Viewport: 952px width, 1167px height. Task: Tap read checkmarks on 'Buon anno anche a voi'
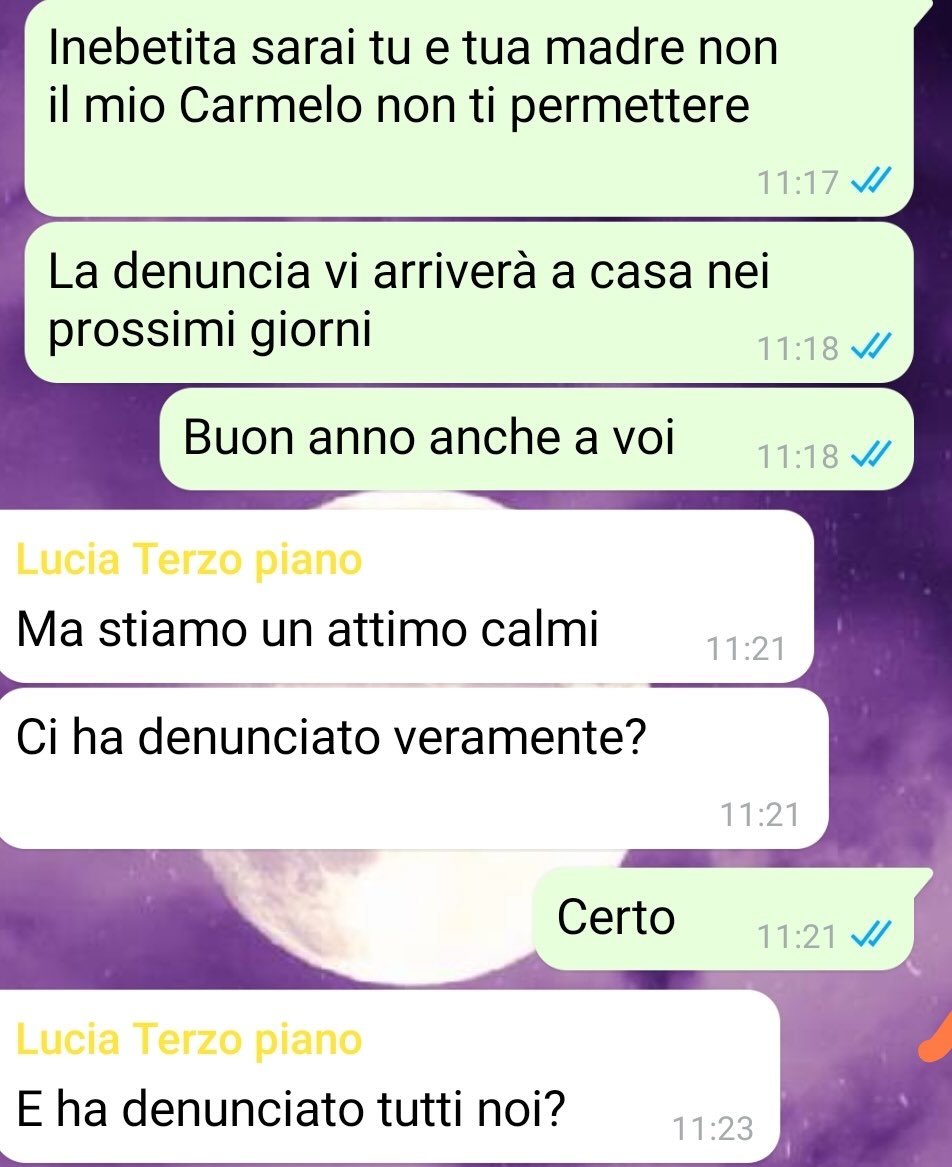pyautogui.click(x=870, y=455)
